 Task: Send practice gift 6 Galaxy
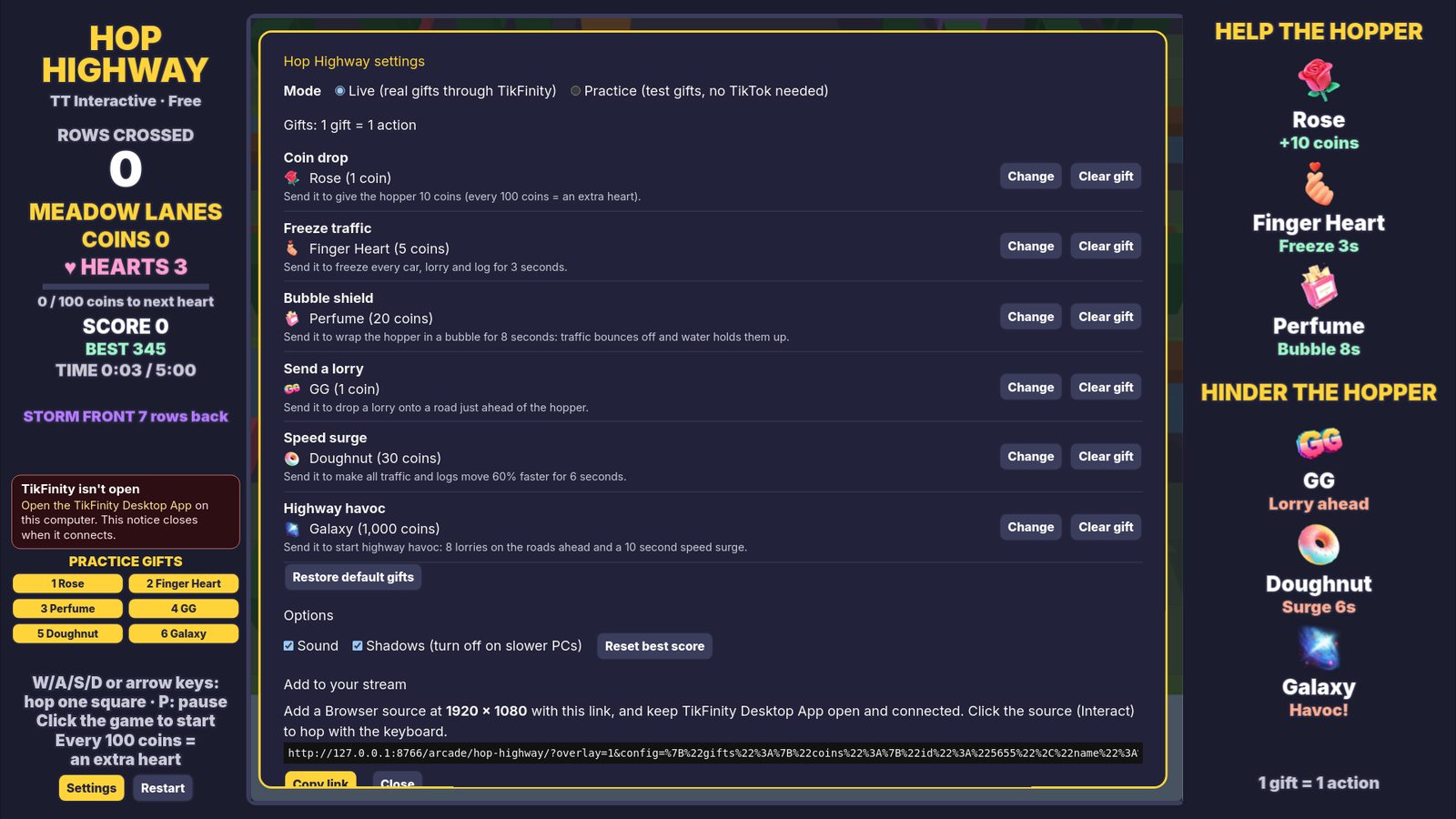[x=184, y=633]
